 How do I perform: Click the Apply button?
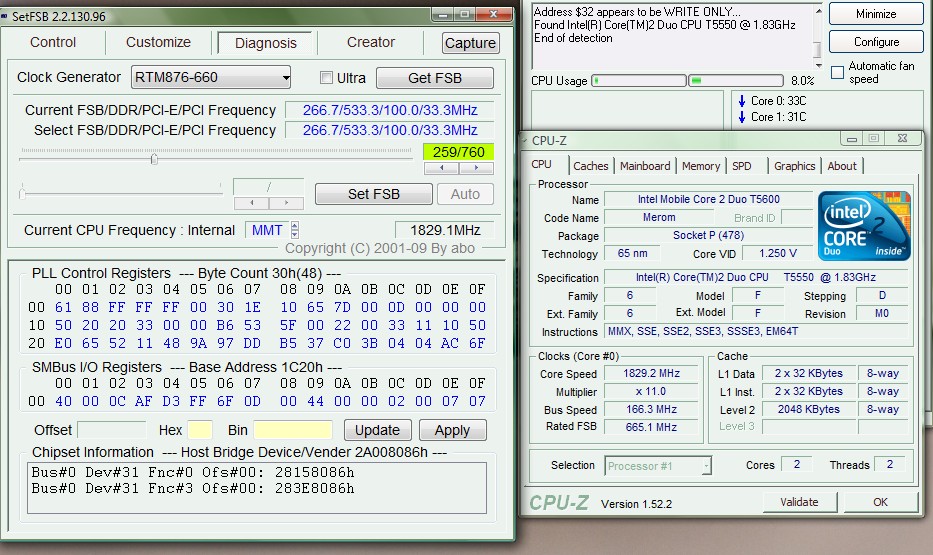coord(452,430)
